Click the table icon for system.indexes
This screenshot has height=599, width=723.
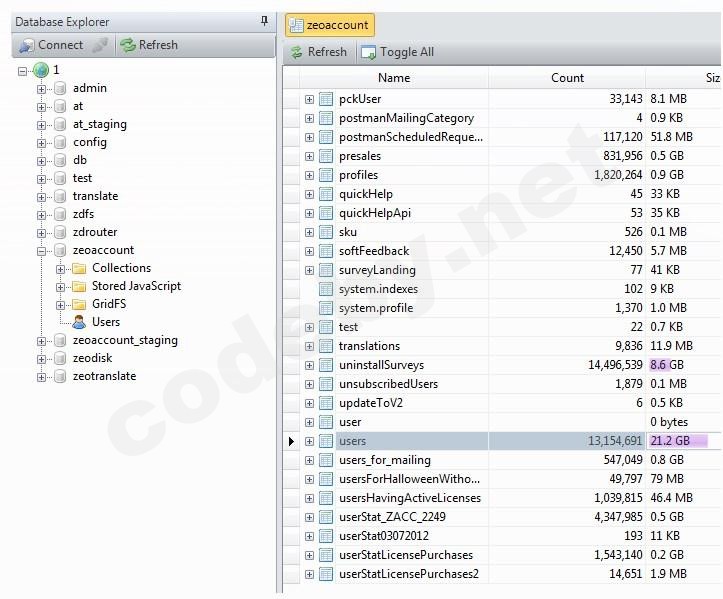pyautogui.click(x=326, y=289)
